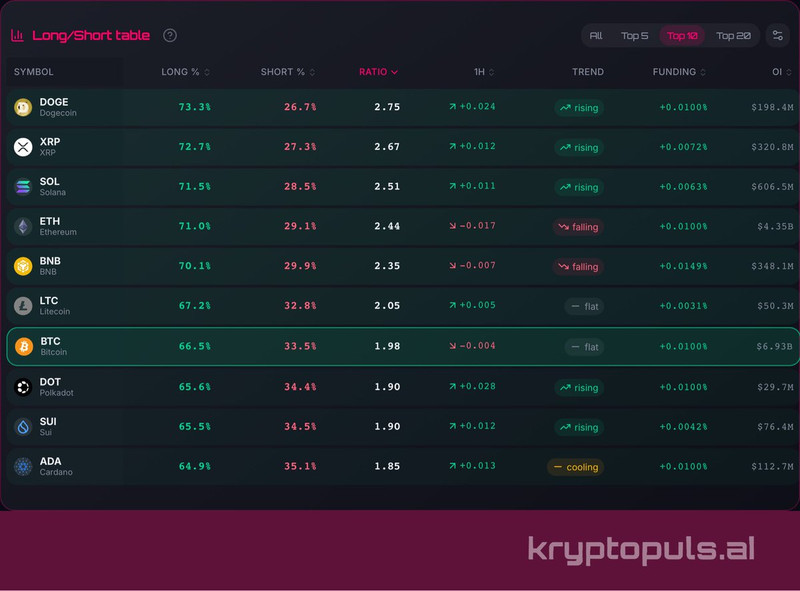Open the table filter settings icon
Viewport: 800px width, 591px height.
778,35
